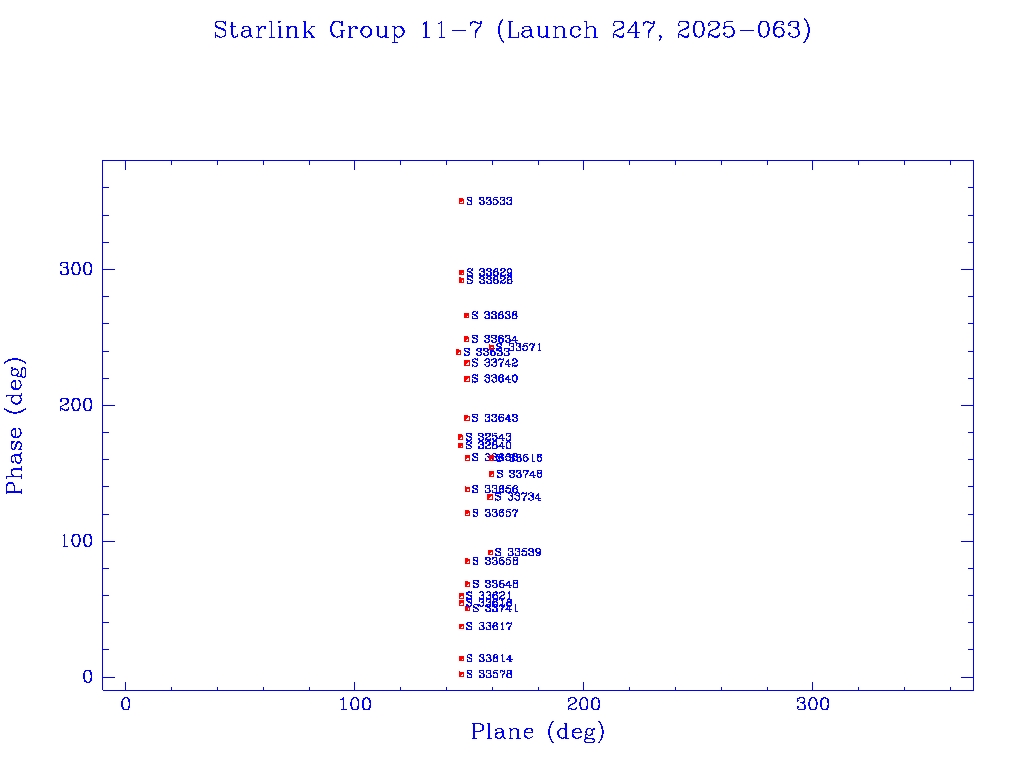Click the red data point for S 33617
Screen dimensions: 1024x768
pyautogui.click(x=461, y=627)
